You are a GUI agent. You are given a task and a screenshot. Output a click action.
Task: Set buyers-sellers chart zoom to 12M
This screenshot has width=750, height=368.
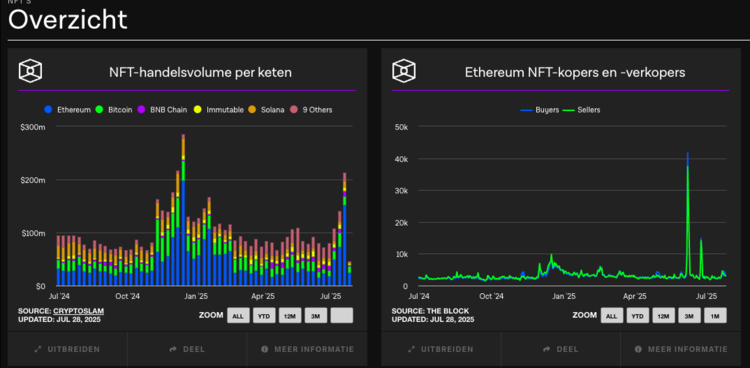point(663,315)
